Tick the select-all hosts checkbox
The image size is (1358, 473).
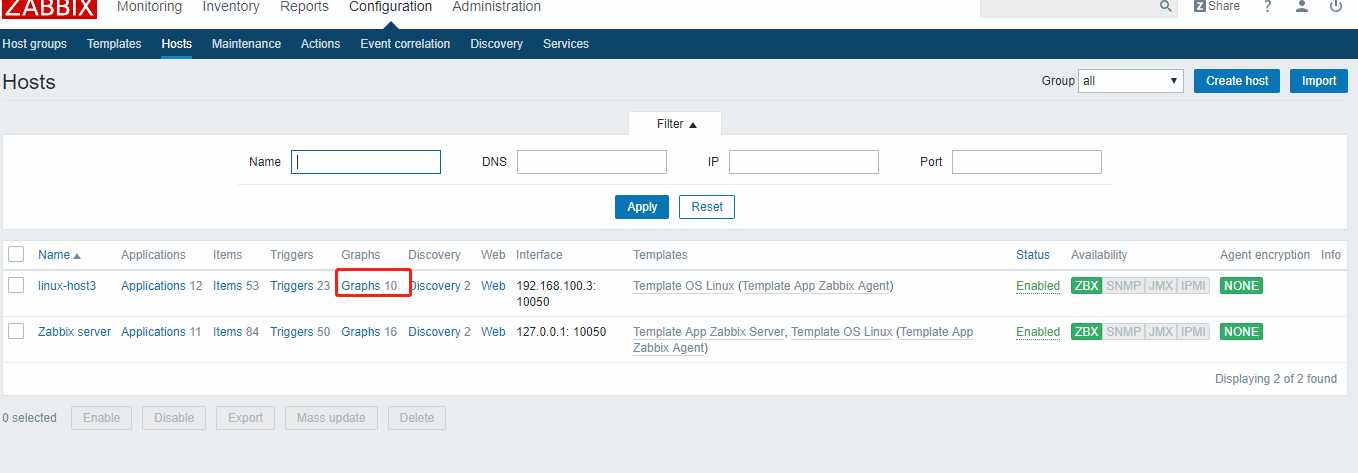(x=16, y=254)
